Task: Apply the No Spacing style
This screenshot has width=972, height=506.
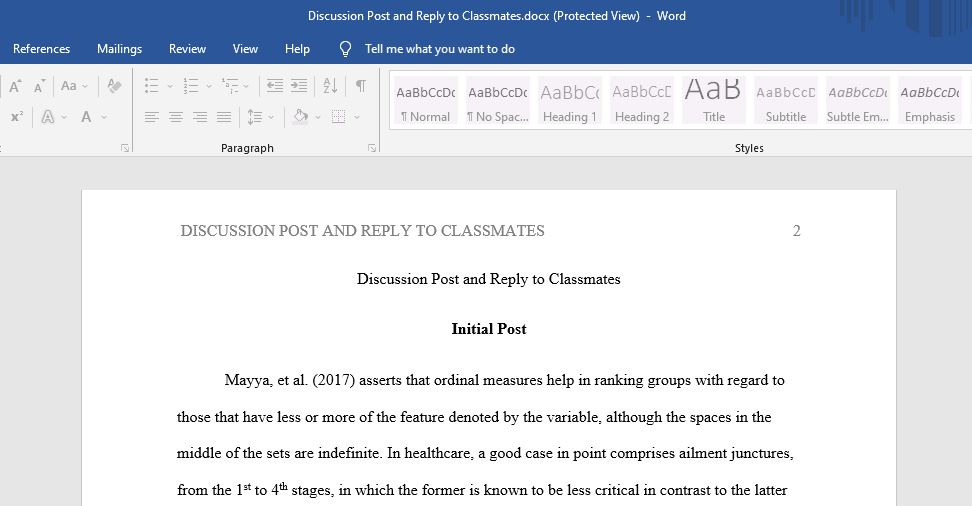Action: tap(498, 100)
